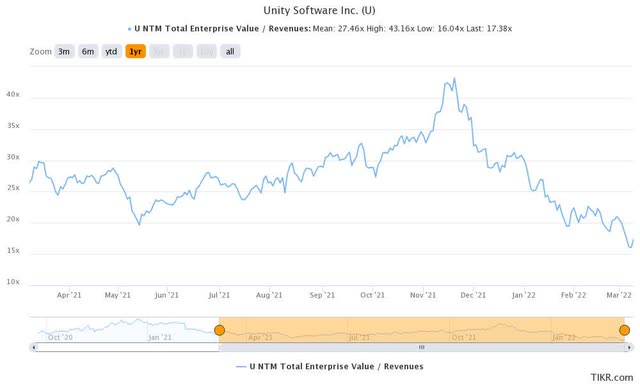Viewport: 640px width, 384px height.
Task: Click the 10x y-axis label
Action: click(13, 282)
